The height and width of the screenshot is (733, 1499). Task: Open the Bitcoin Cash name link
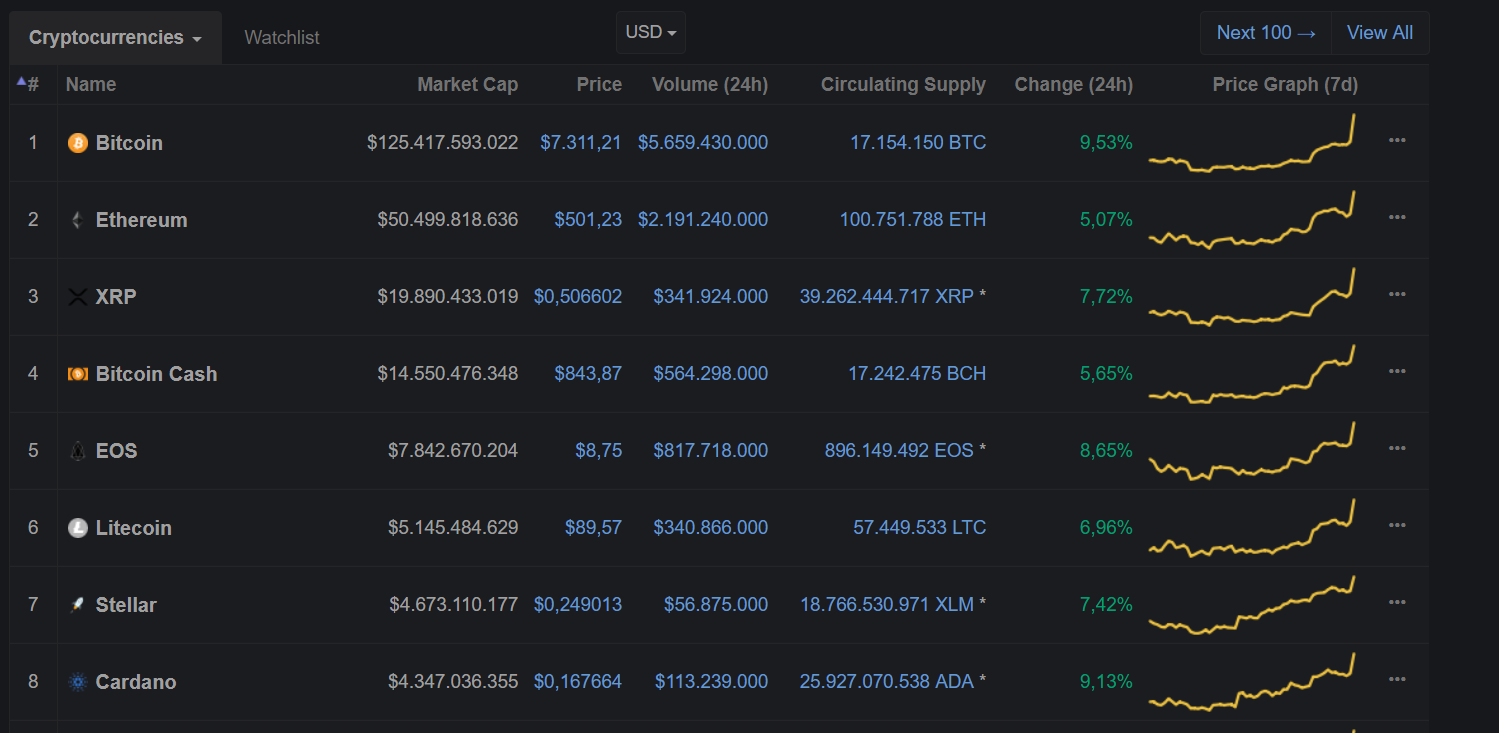click(x=156, y=374)
